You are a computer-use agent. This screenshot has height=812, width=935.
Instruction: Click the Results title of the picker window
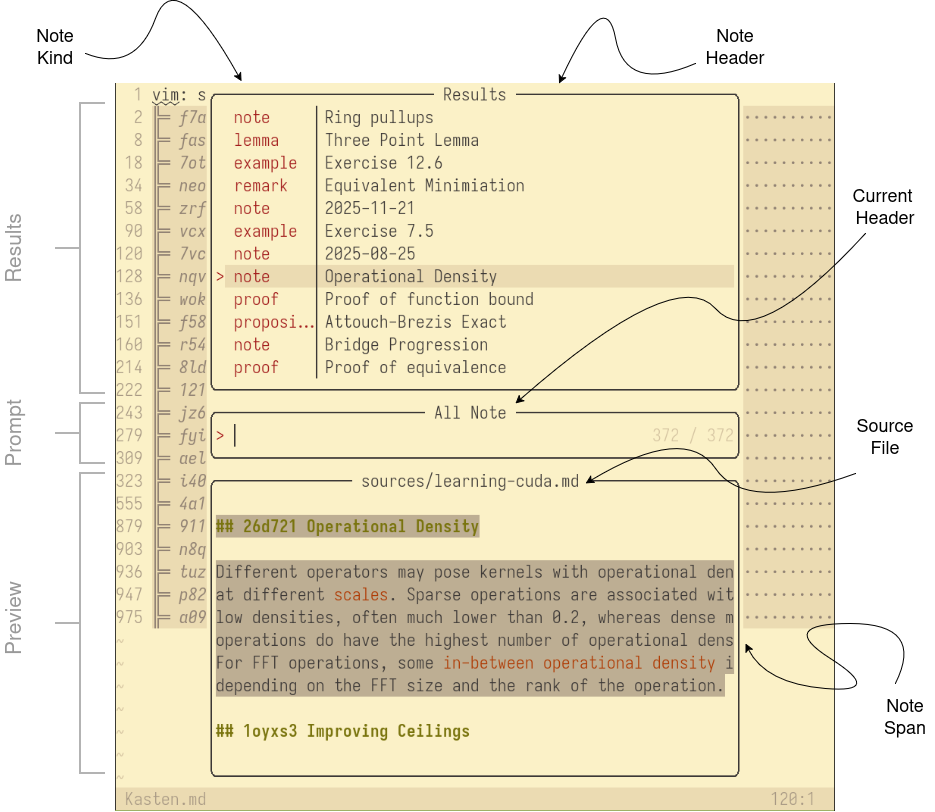pos(474,95)
